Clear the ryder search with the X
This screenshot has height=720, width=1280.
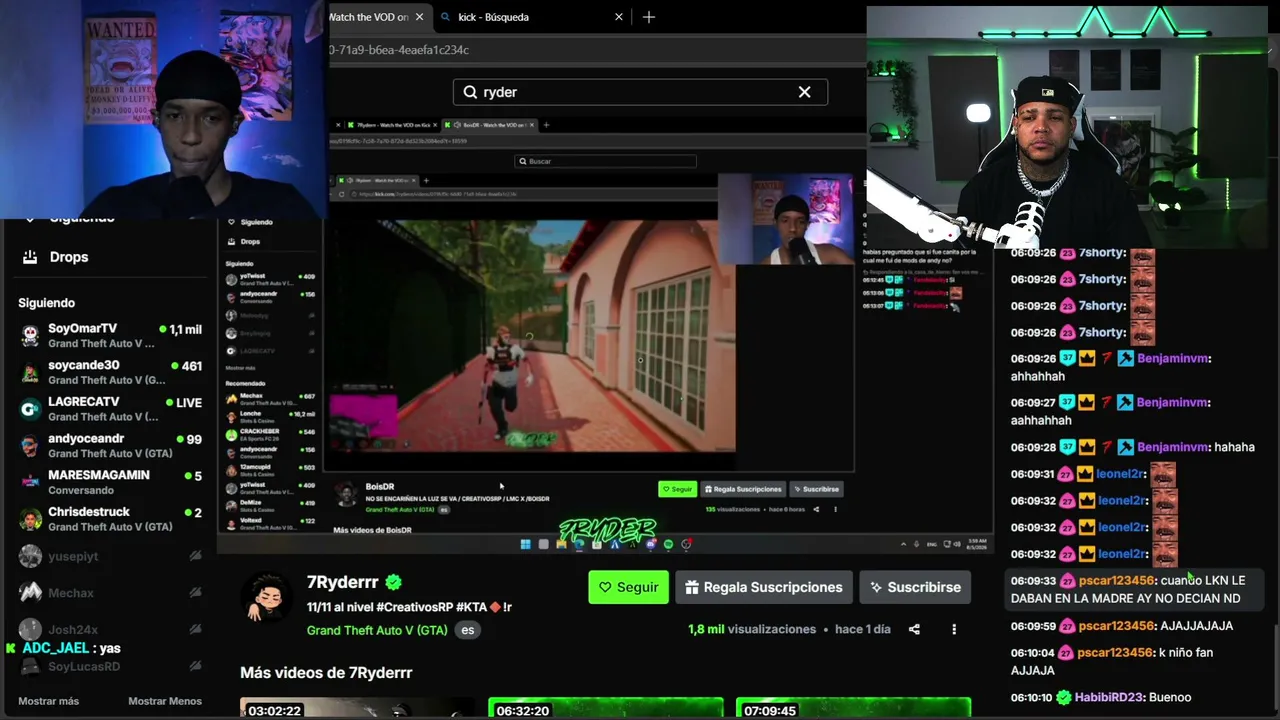804,92
